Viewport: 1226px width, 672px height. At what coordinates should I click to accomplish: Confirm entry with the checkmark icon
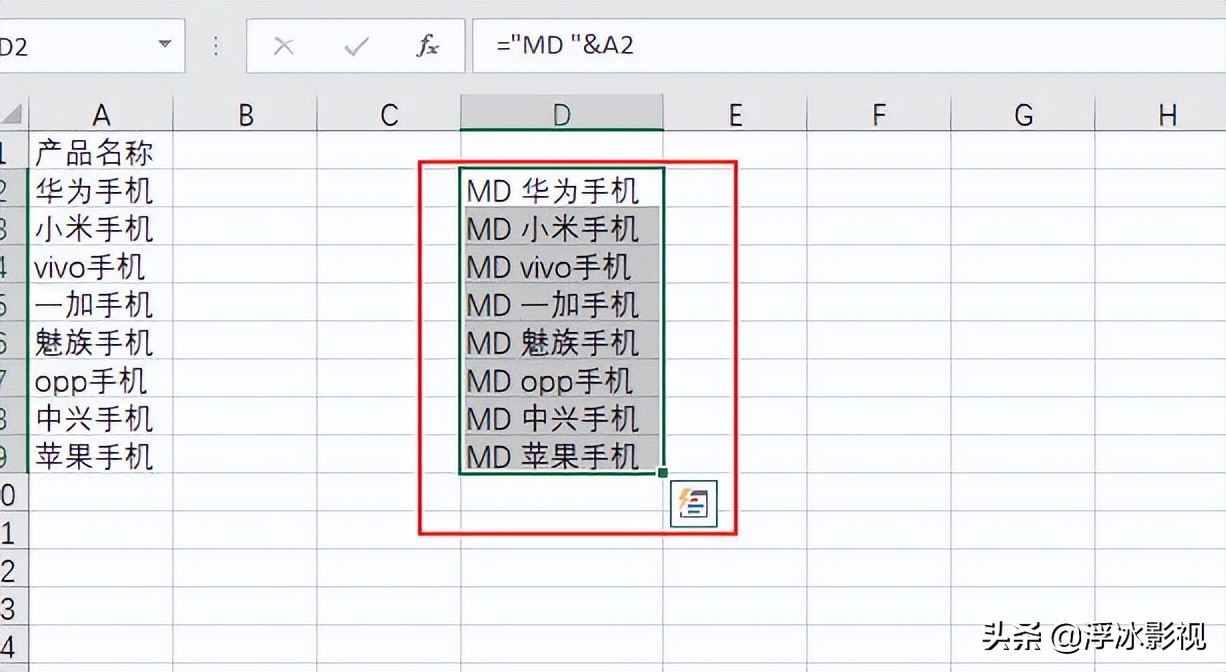tap(353, 45)
